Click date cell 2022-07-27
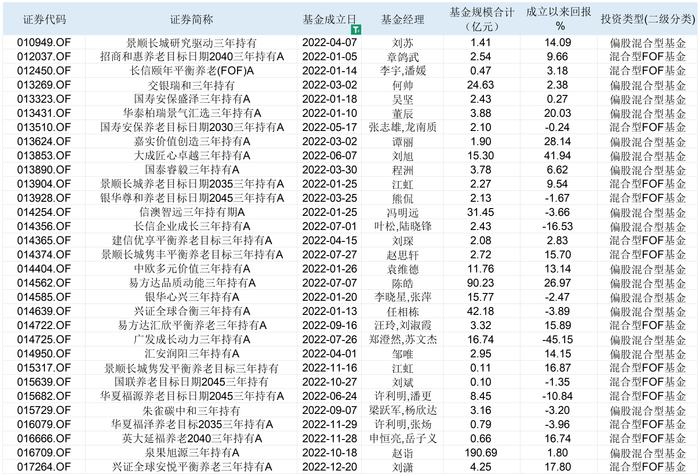This screenshot has height=476, width=700. [329, 255]
